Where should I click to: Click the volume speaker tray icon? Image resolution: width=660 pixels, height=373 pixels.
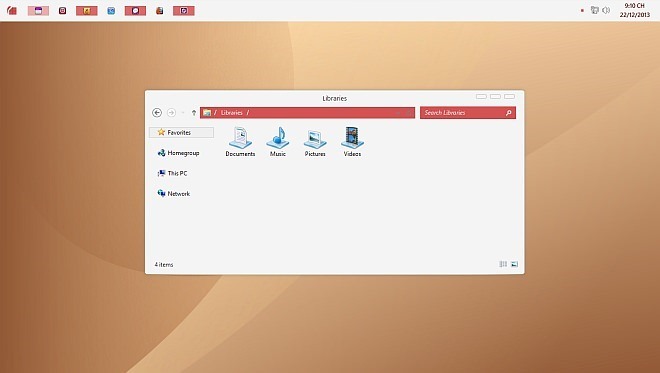[606, 10]
